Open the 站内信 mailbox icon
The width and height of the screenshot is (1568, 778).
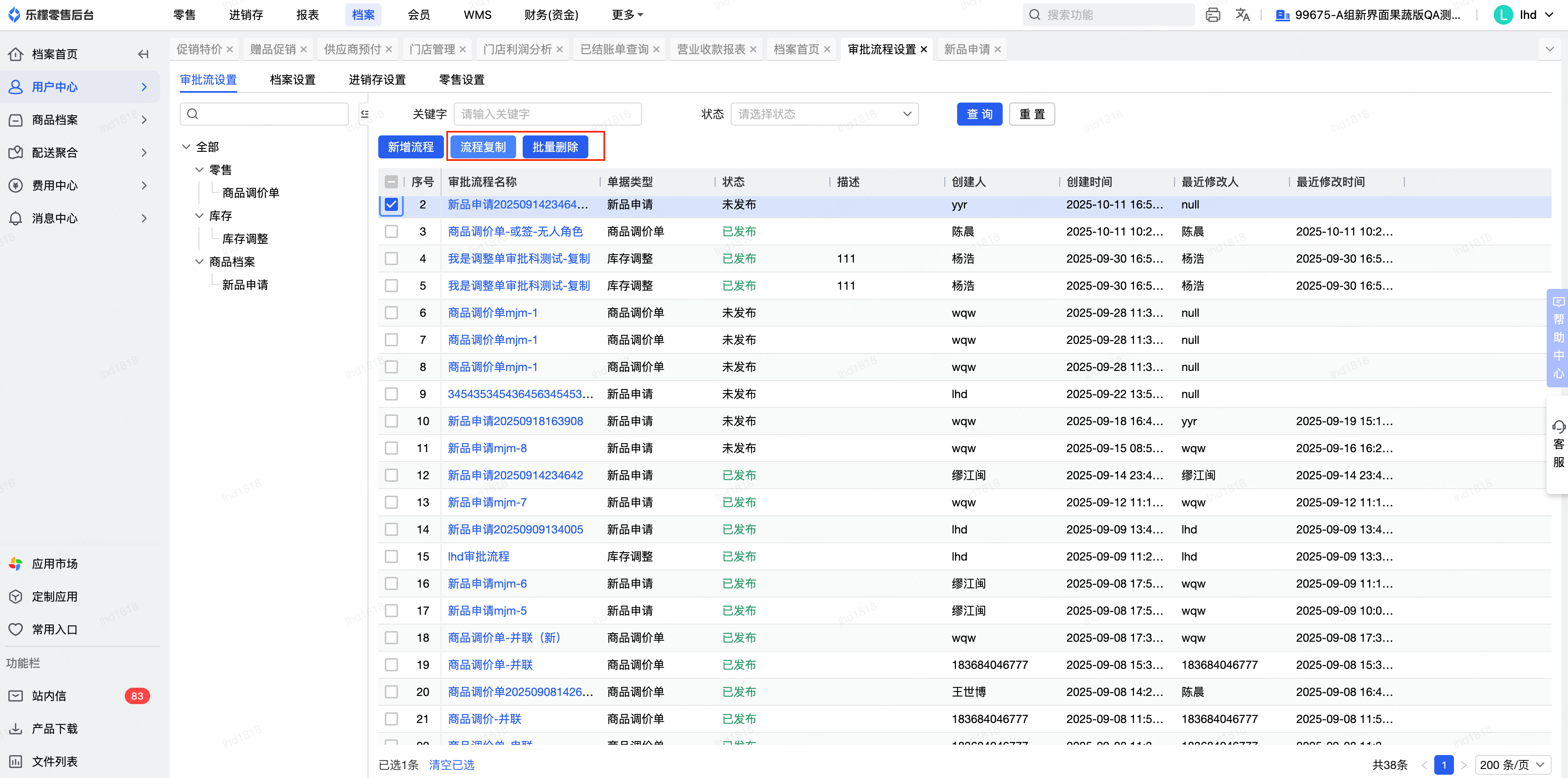(16, 696)
